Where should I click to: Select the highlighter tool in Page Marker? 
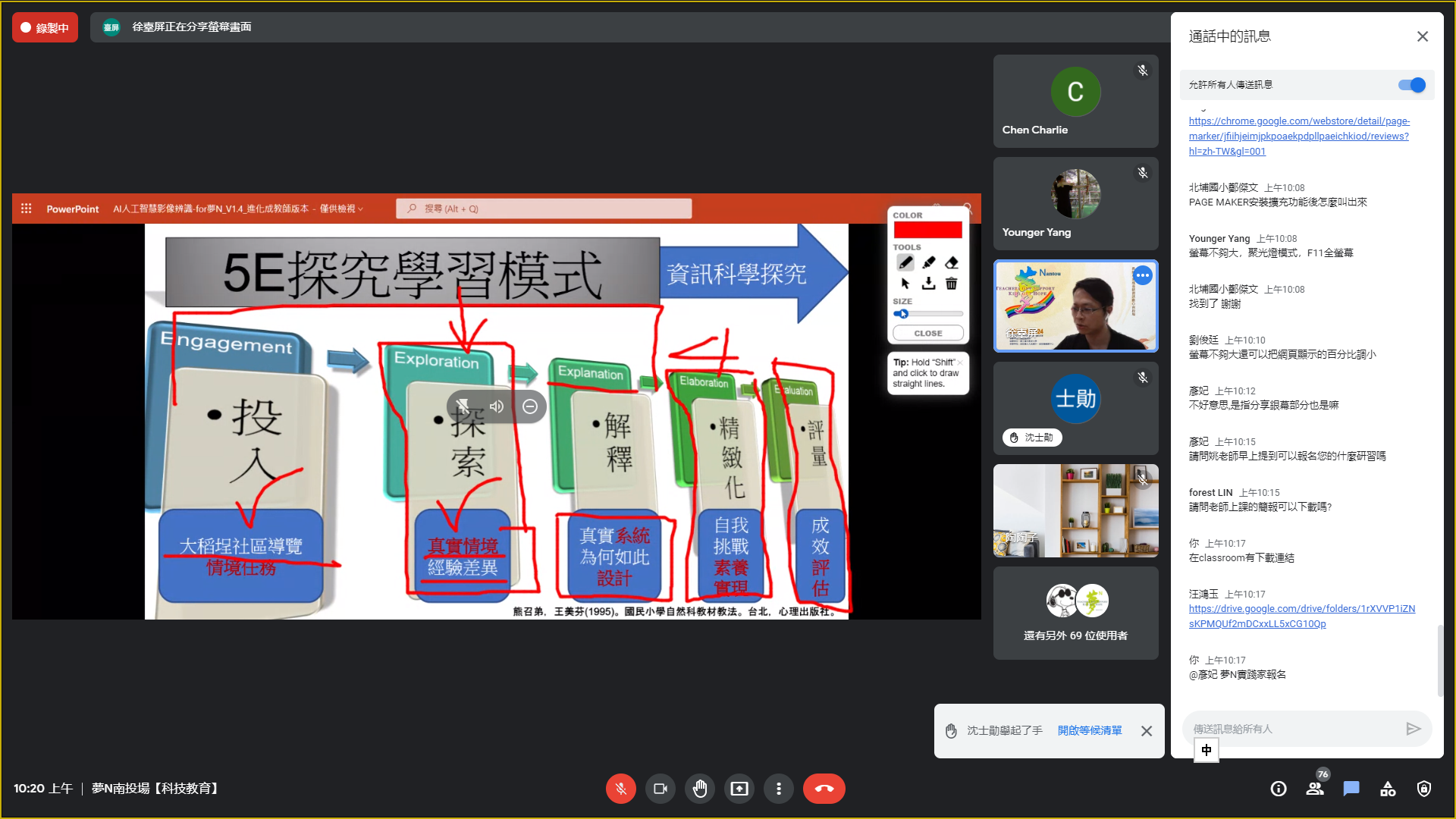pyautogui.click(x=928, y=262)
